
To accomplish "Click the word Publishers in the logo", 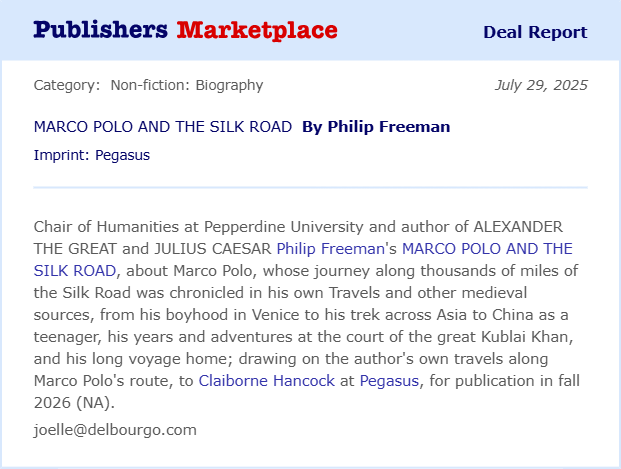I will 101,30.
